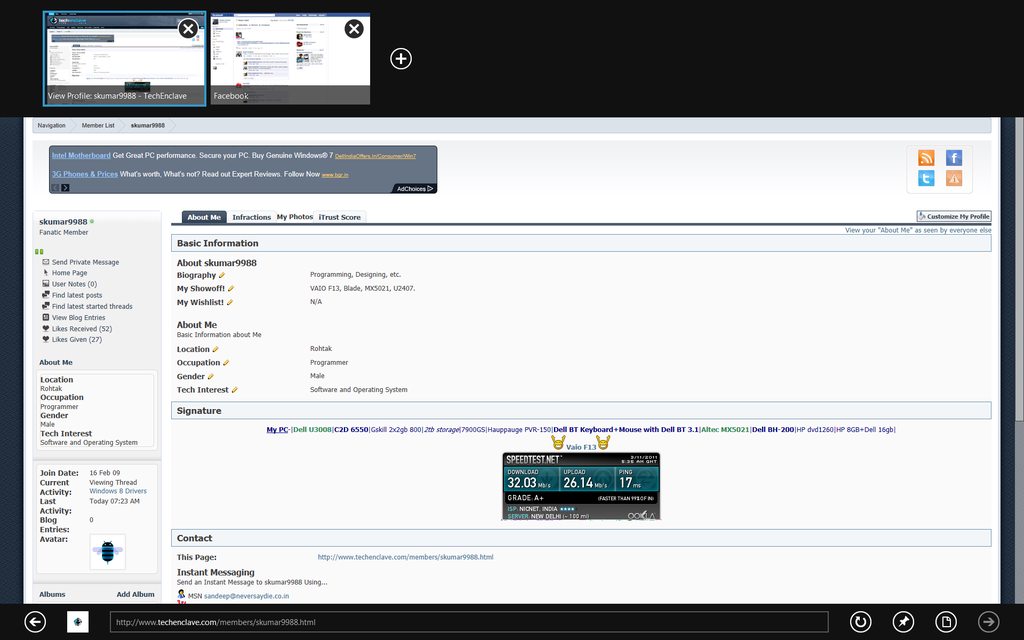The width and height of the screenshot is (1024, 640).
Task: Click Find latest posts
Action: (x=77, y=295)
